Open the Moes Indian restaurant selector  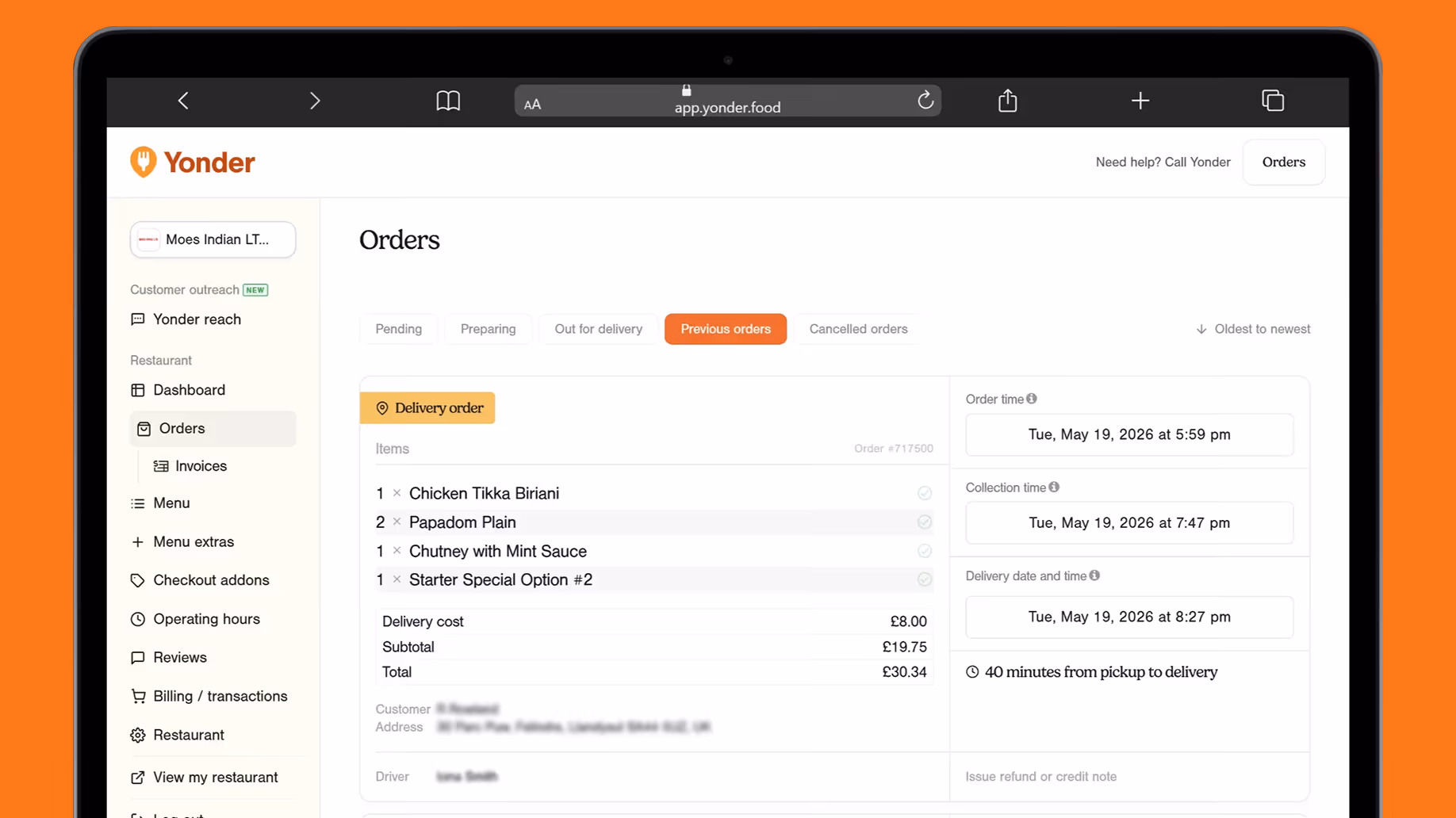(213, 239)
